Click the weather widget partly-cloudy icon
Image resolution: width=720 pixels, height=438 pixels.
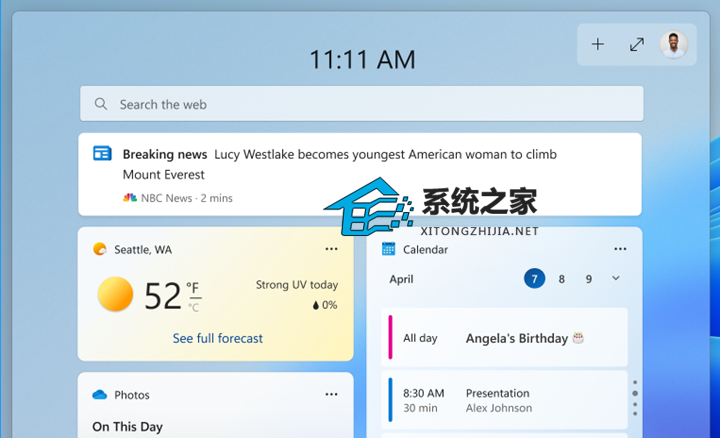point(99,249)
